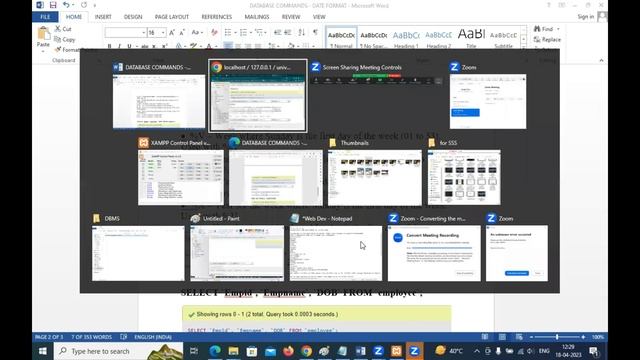Click ENGLISH (INDIA) language in status bar
This screenshot has height=360, width=640.
[153, 337]
